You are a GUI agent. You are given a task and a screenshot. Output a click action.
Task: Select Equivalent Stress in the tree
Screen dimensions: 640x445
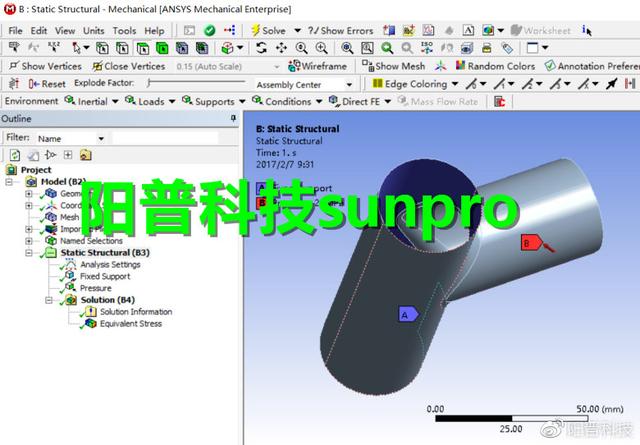click(x=131, y=324)
